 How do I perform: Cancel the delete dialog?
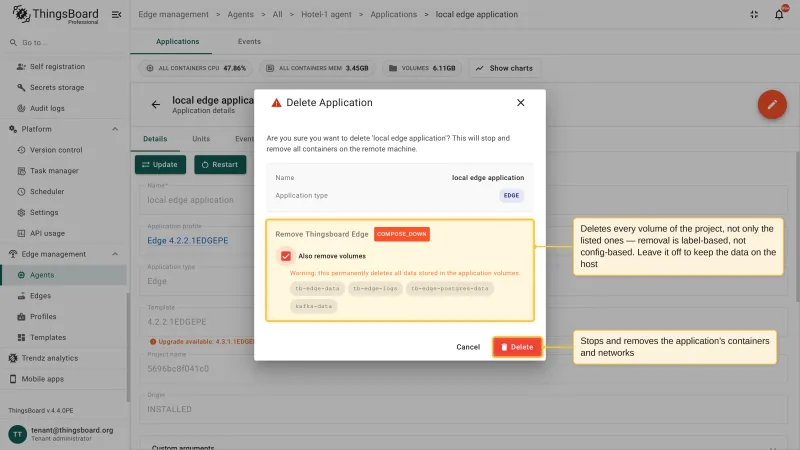[x=468, y=347]
